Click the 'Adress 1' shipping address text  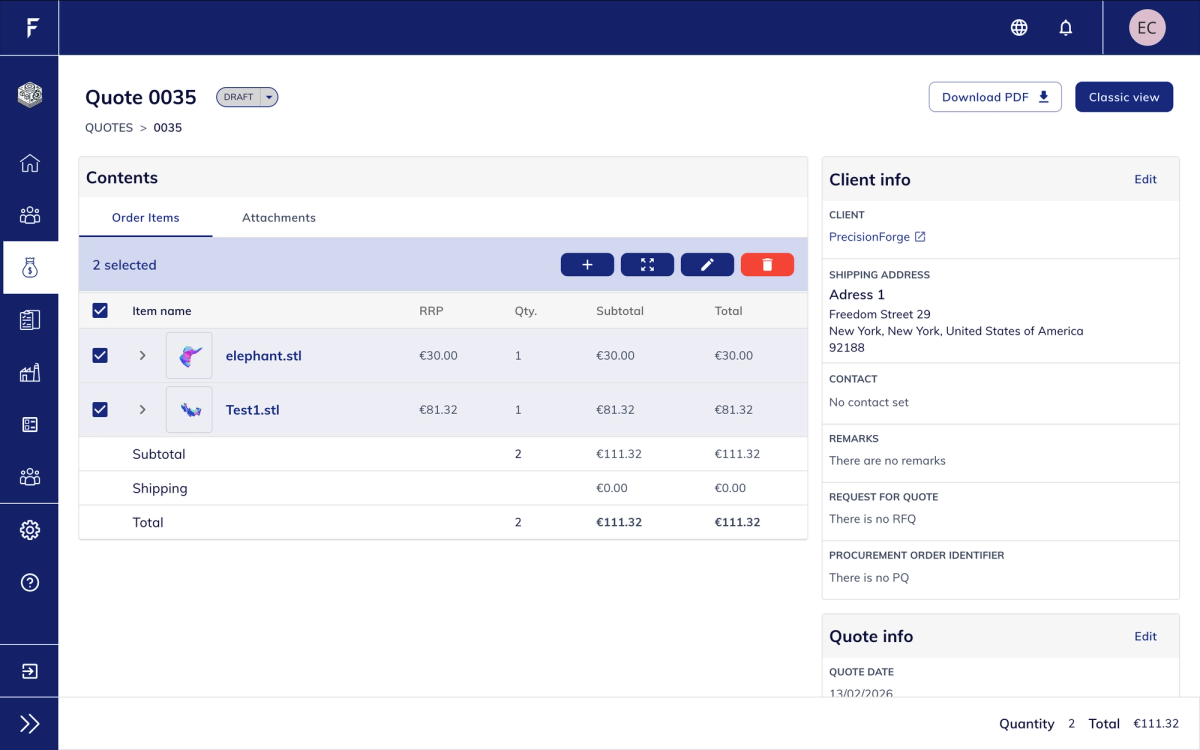point(857,295)
